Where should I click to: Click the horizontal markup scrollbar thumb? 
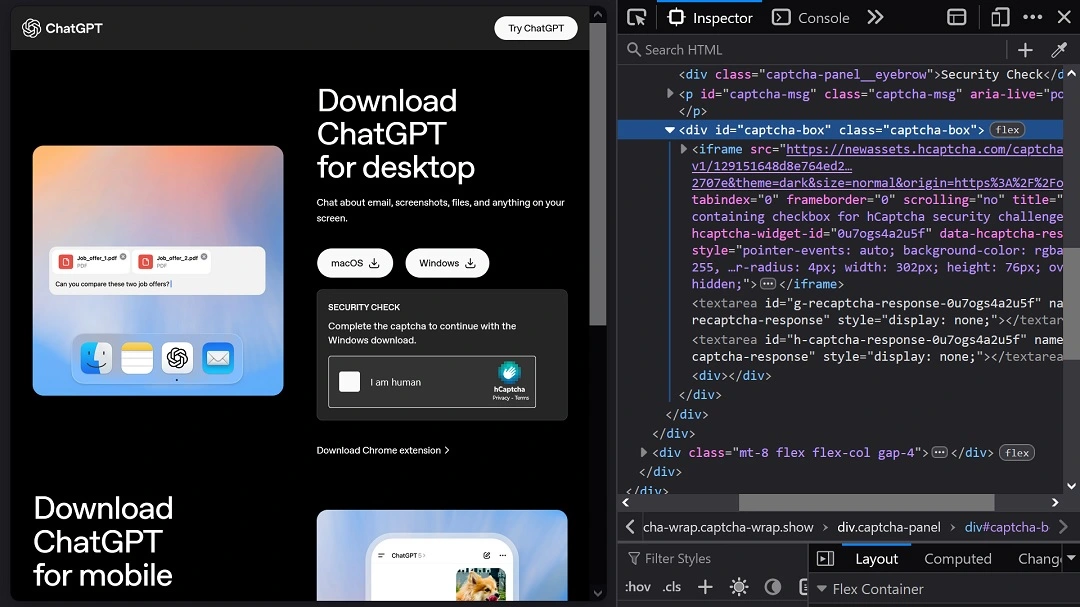[866, 502]
